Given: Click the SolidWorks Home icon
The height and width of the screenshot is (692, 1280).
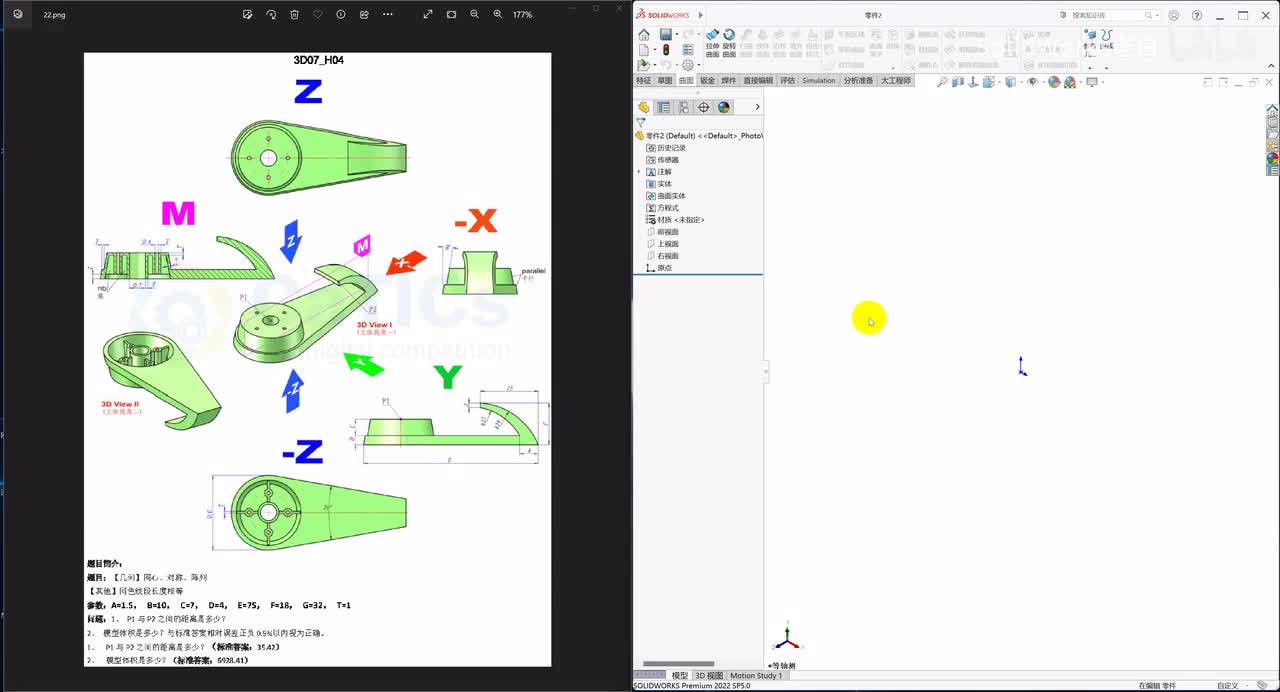Looking at the screenshot, I should [644, 35].
